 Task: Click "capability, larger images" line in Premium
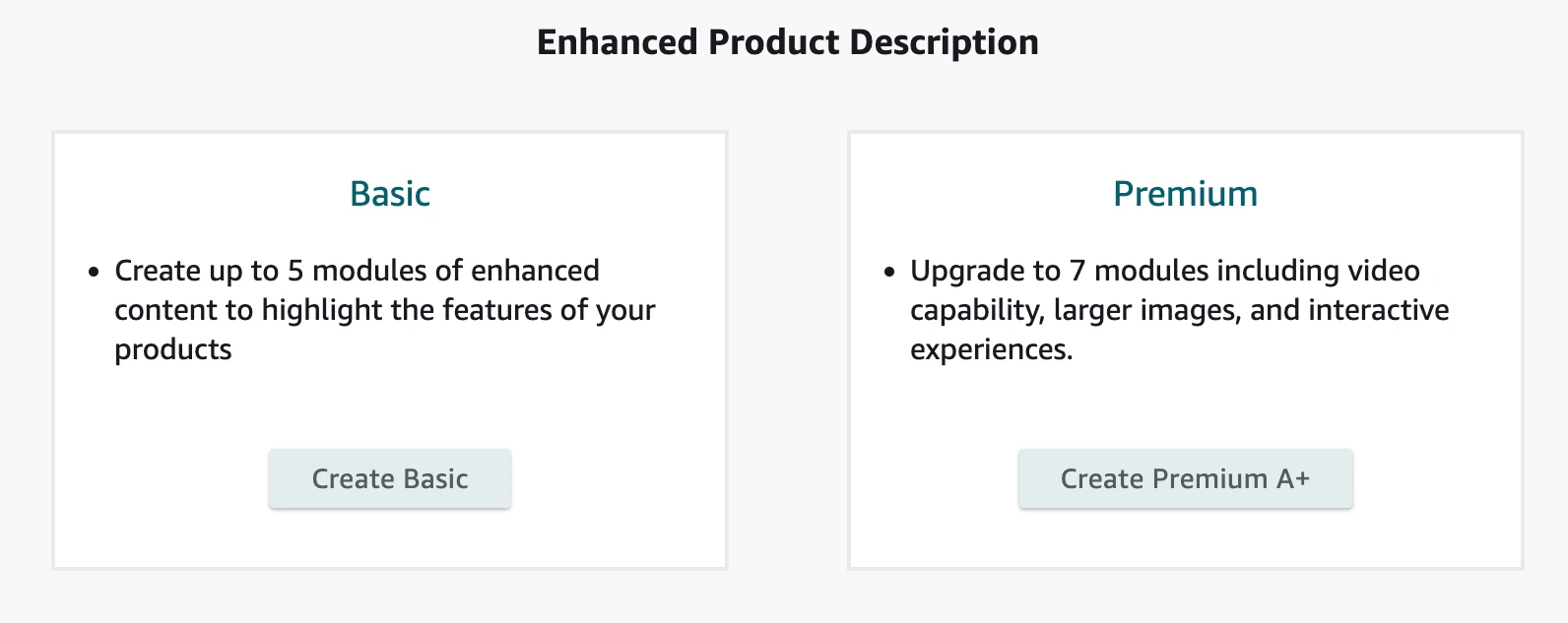[1179, 310]
